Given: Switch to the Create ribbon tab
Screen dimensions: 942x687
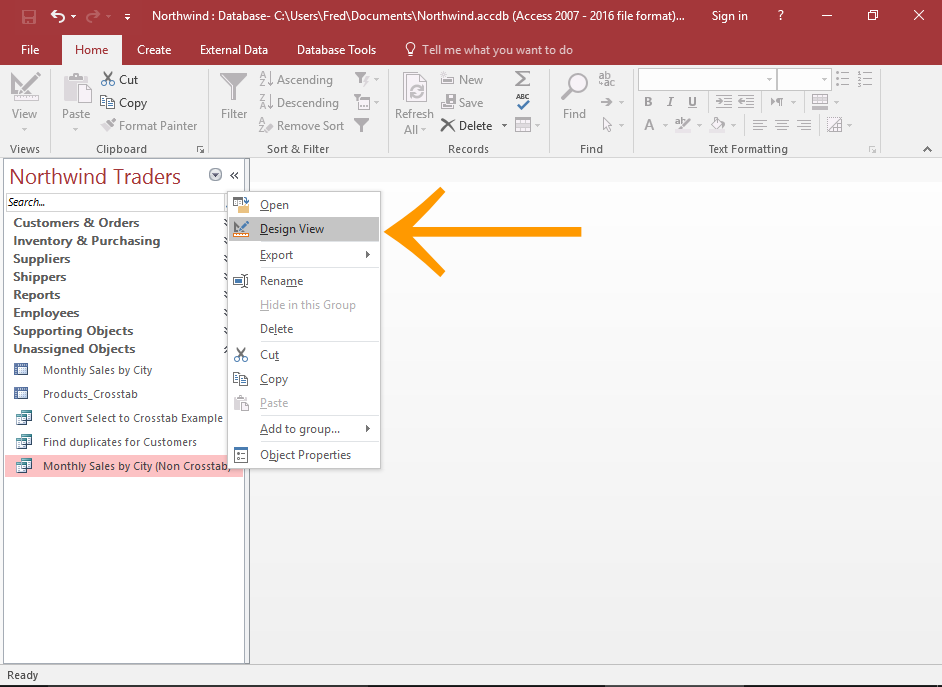Looking at the screenshot, I should click(154, 49).
